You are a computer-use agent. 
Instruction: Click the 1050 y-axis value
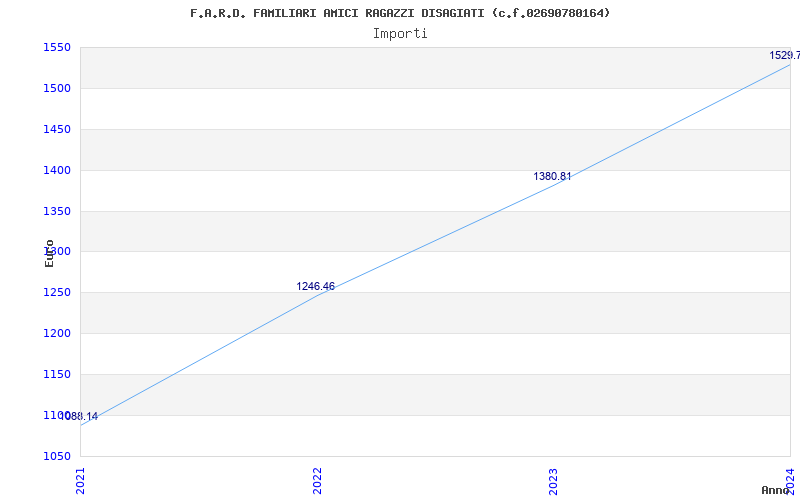pyautogui.click(x=57, y=456)
